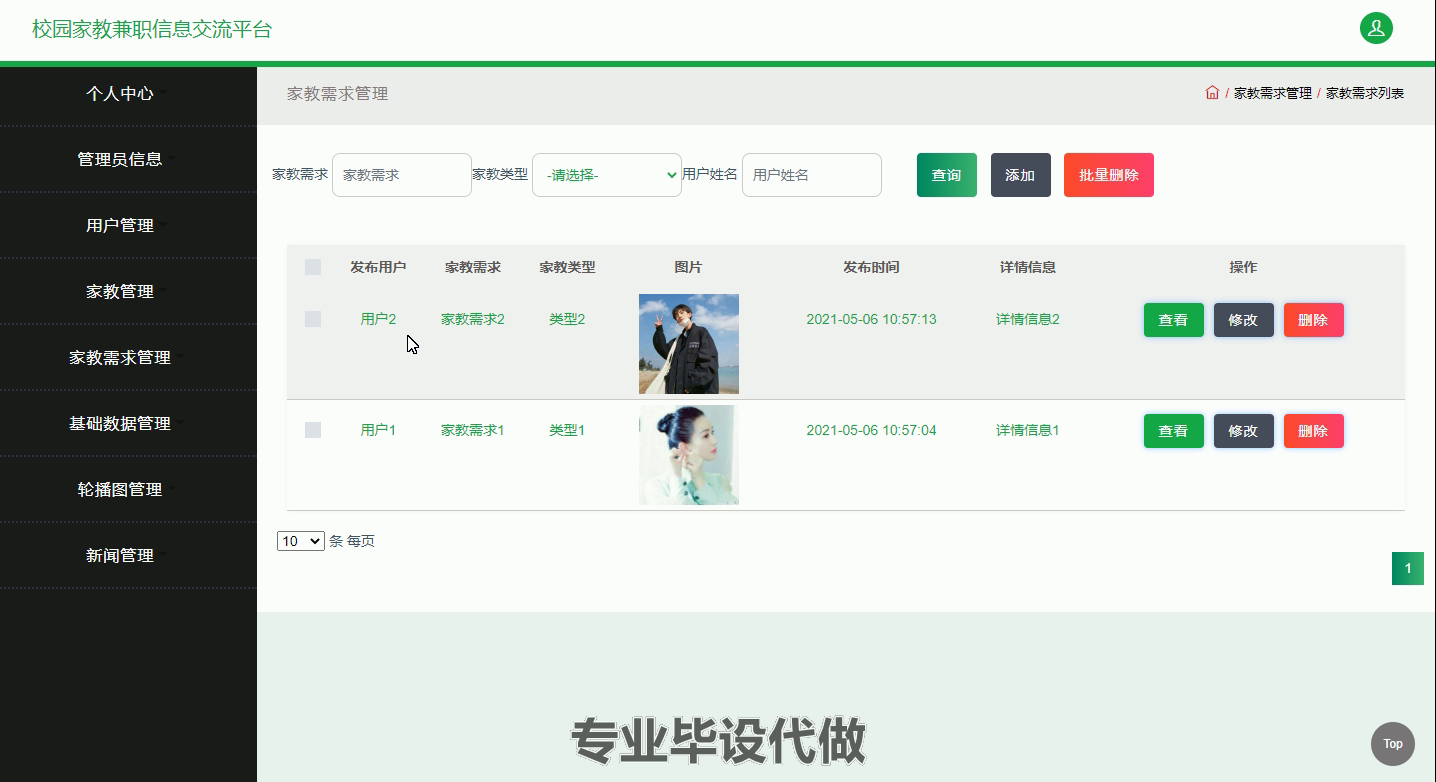
Task: Click 删除 for the 用户1 row
Action: [x=1314, y=431]
